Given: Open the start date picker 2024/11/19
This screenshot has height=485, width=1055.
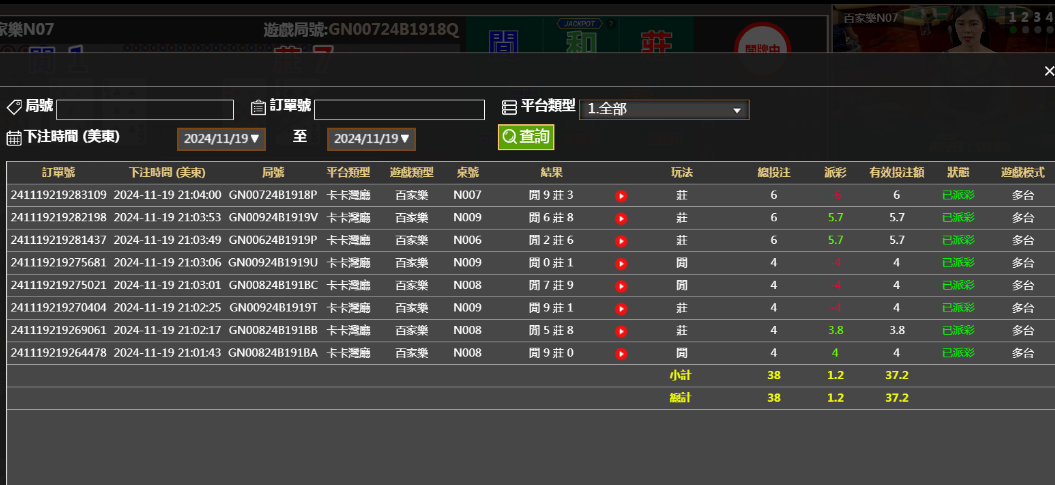Looking at the screenshot, I should pyautogui.click(x=221, y=139).
